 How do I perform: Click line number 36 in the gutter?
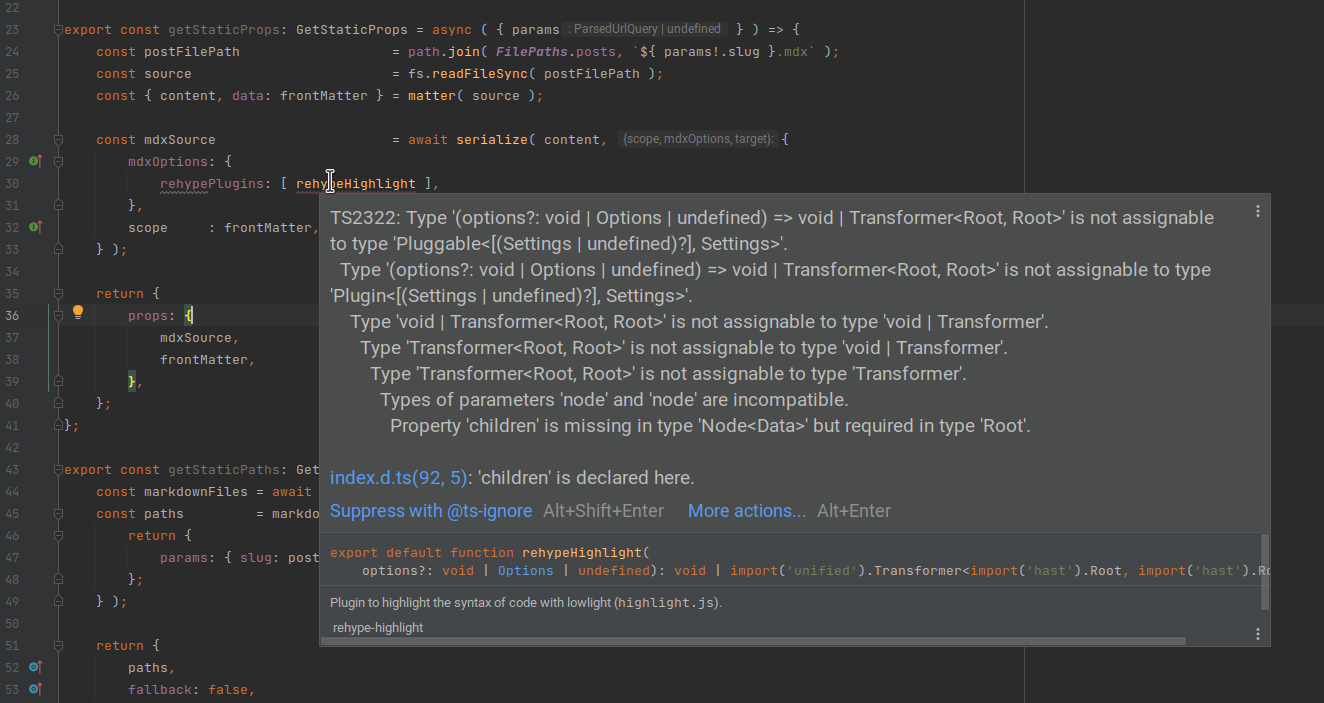(12, 314)
